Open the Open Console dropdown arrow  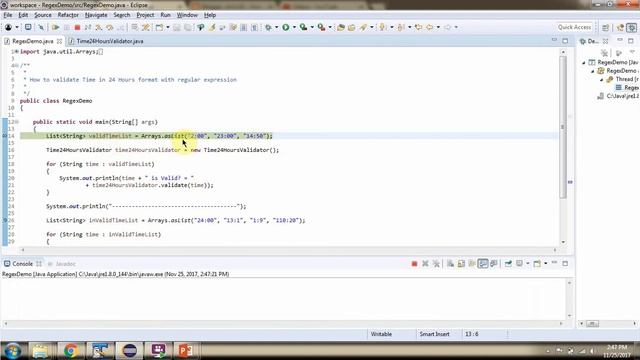[x=545, y=264]
